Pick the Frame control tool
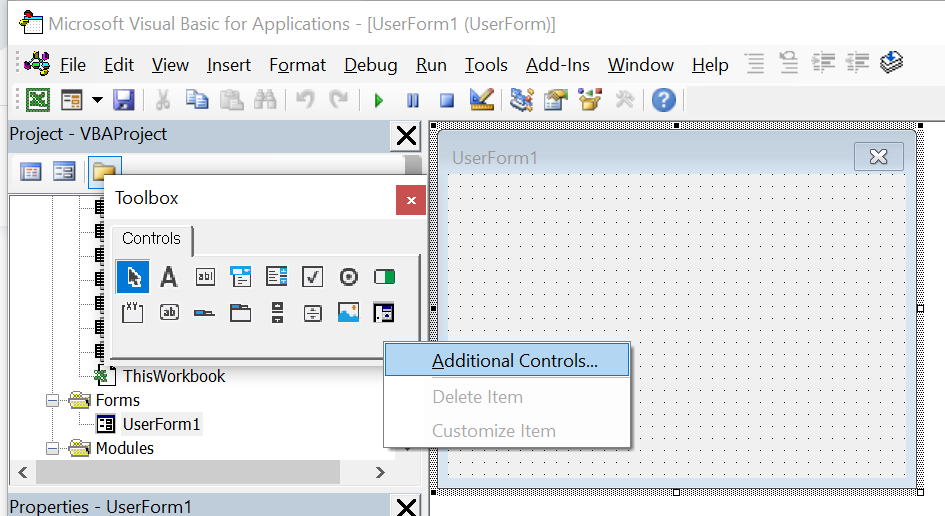The height and width of the screenshot is (516, 945). click(x=133, y=313)
